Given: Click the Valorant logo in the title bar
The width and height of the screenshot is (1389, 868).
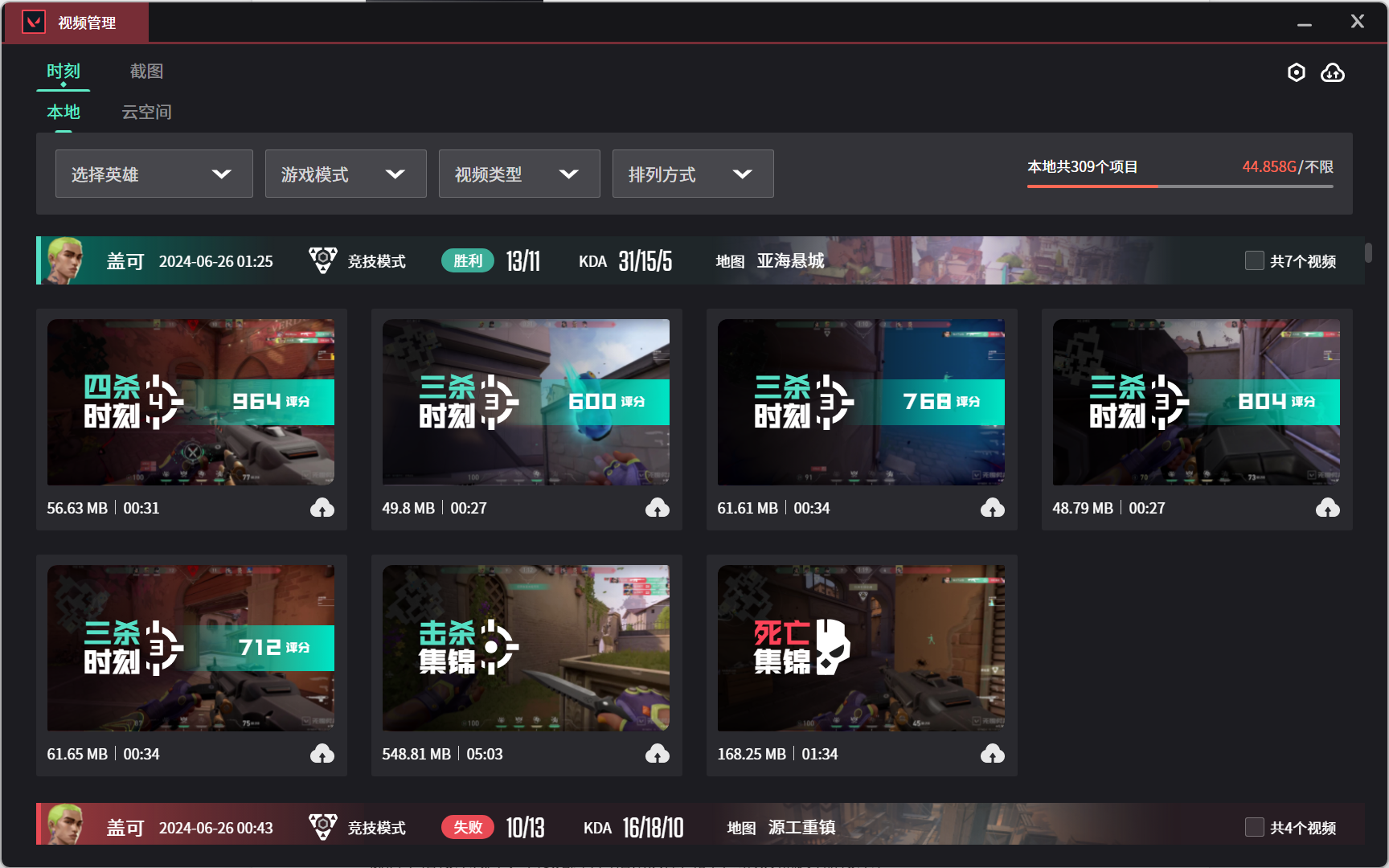Looking at the screenshot, I should pos(34,22).
